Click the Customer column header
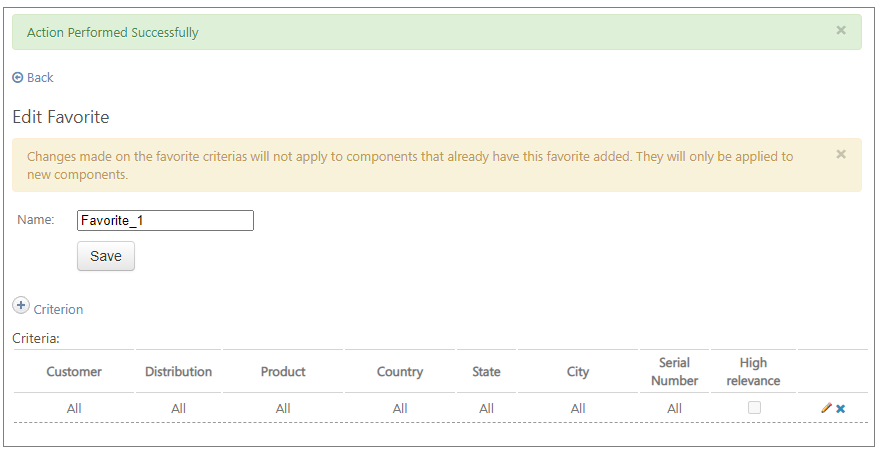This screenshot has height=458, width=884. point(74,372)
